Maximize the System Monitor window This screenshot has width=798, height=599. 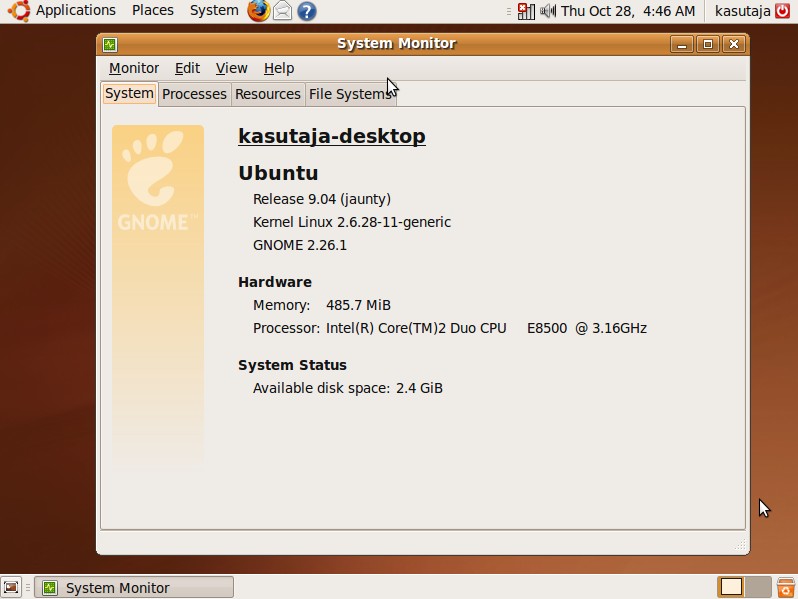(707, 44)
